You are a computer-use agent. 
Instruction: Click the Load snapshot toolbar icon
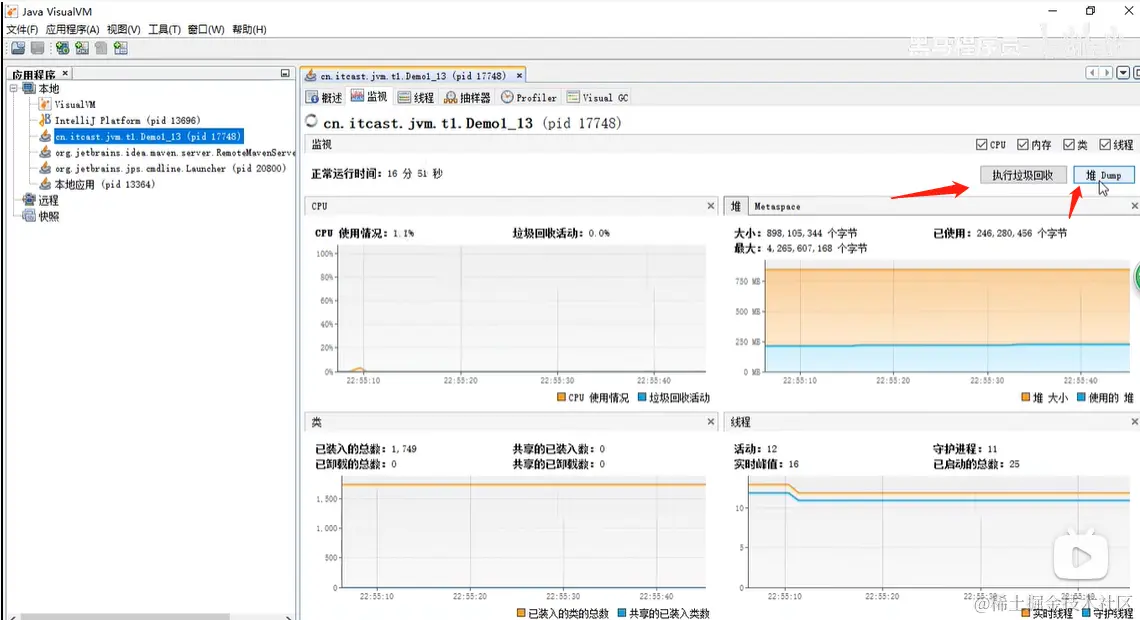[18, 48]
